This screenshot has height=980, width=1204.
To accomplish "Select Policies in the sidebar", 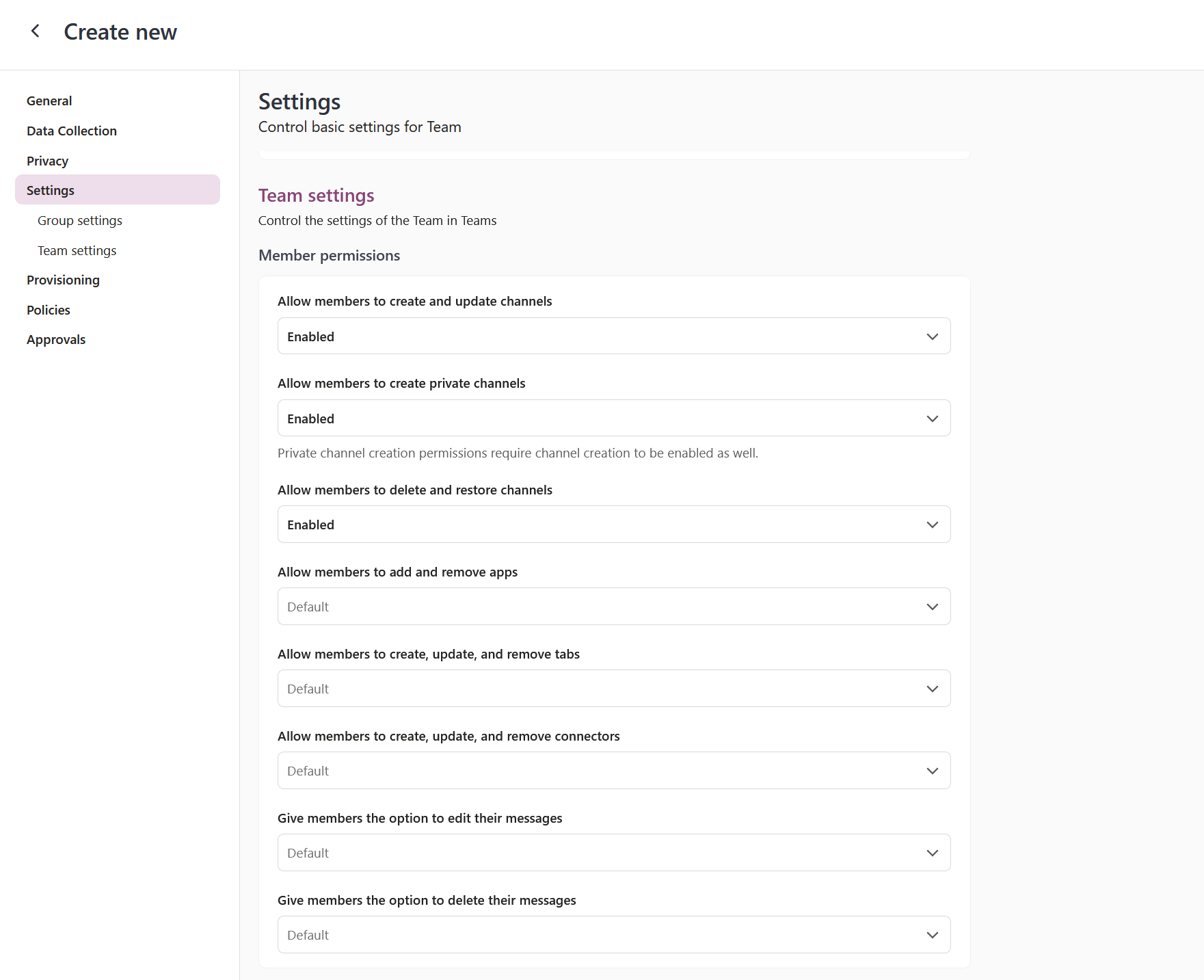I will coord(48,310).
